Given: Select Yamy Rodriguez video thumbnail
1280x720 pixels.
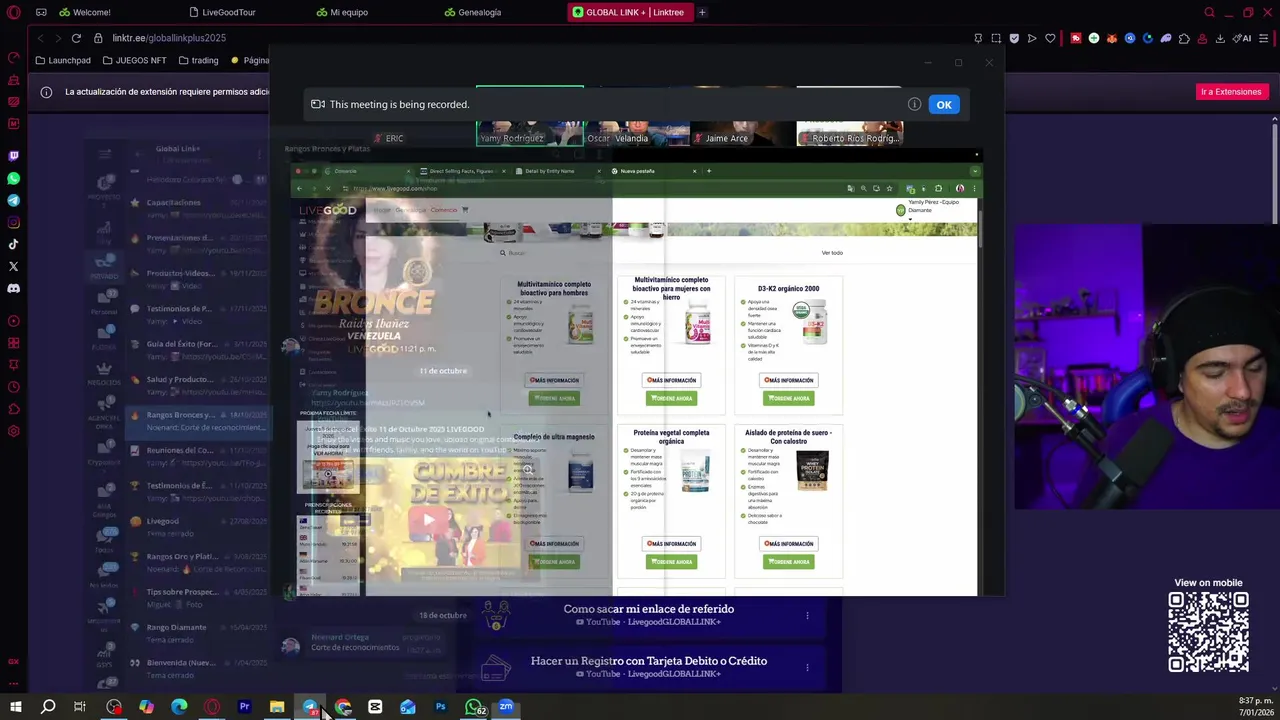Looking at the screenshot, I should [530, 116].
